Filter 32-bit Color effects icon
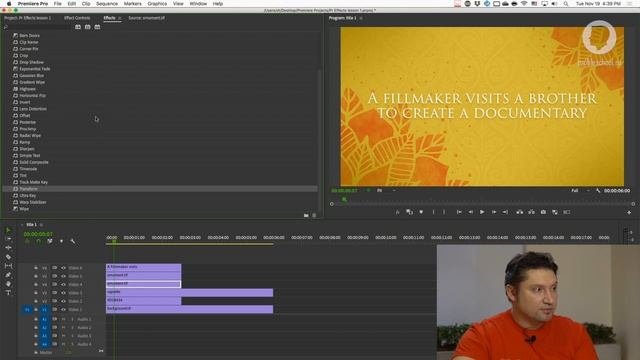640x360 pixels. [87, 27]
